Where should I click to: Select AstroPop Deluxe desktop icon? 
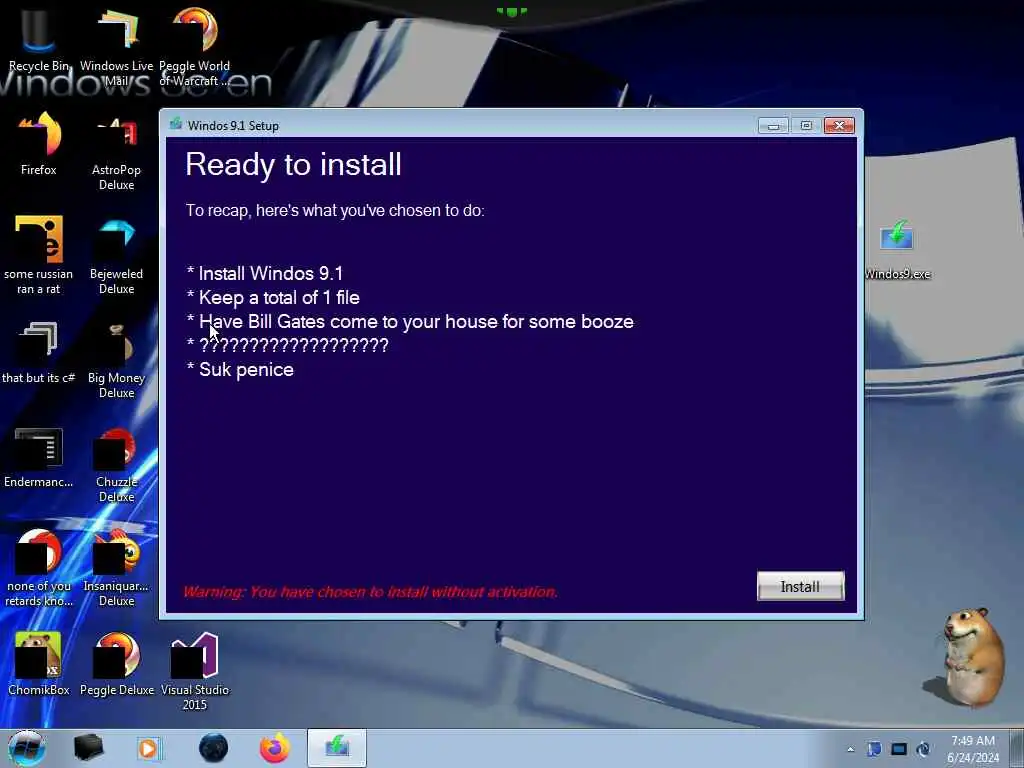[x=116, y=153]
